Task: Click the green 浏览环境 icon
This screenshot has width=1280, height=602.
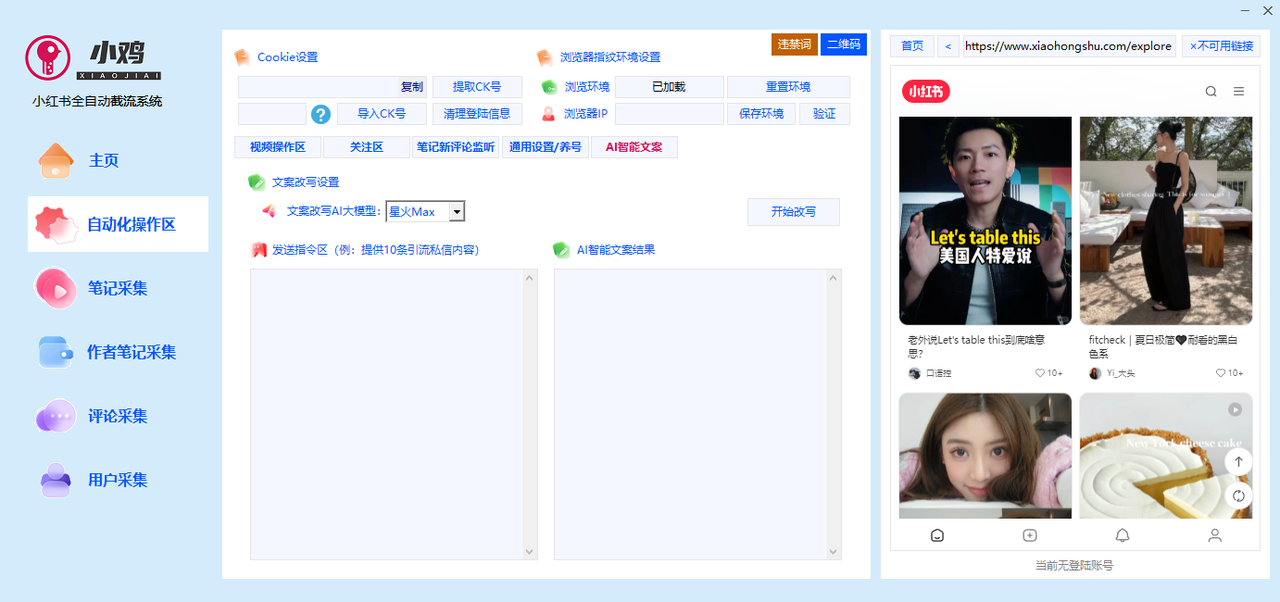Action: pos(548,87)
